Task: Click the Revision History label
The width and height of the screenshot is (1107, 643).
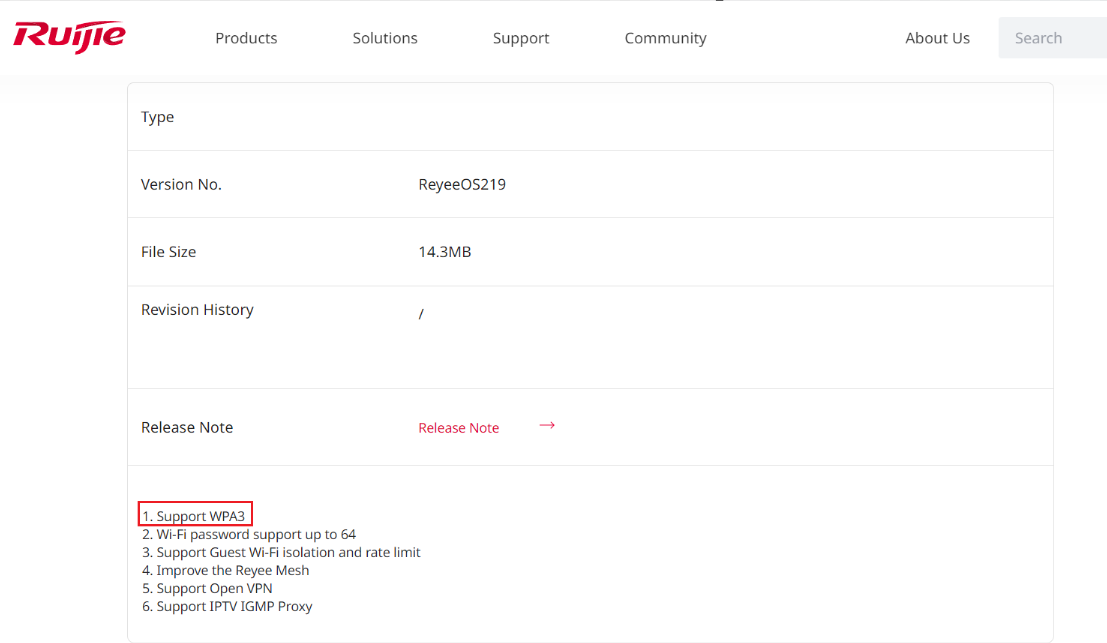Action: tap(197, 310)
